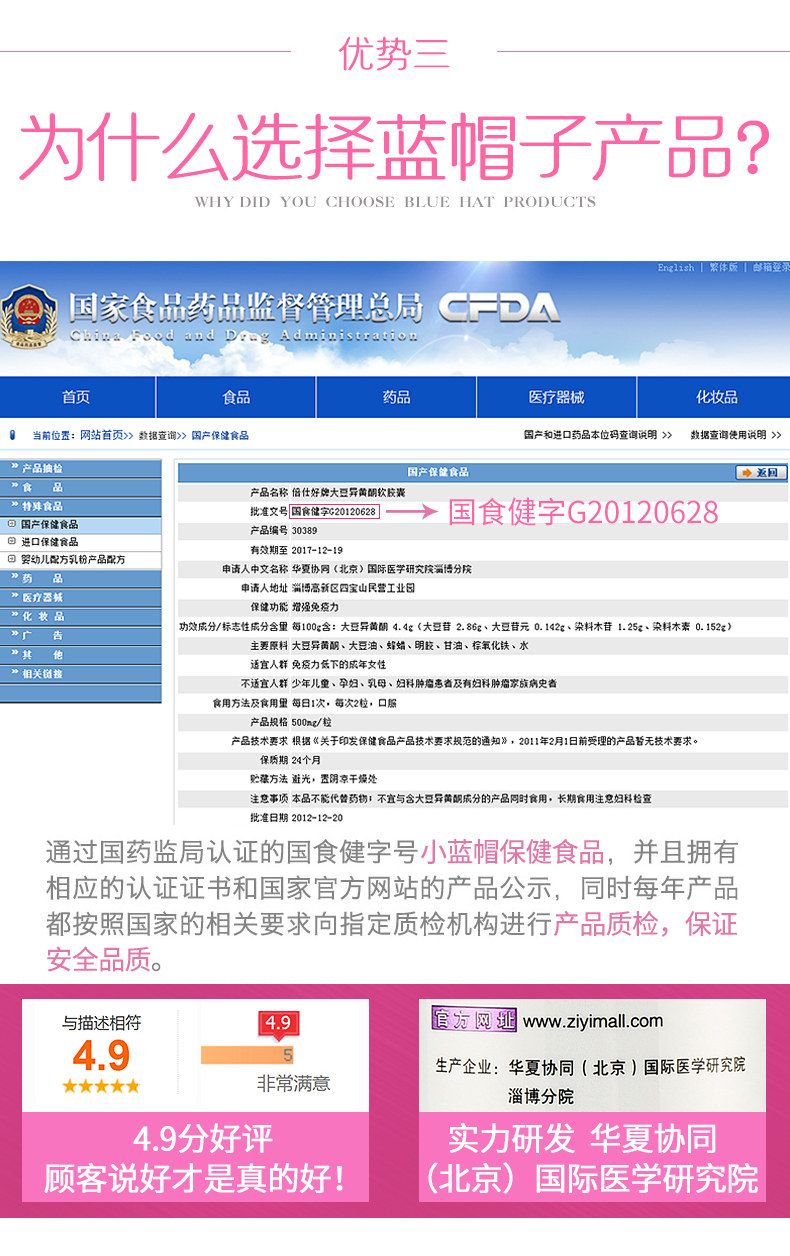
Task: Select 国产保健食品 in the sidebar
Action: [80, 524]
